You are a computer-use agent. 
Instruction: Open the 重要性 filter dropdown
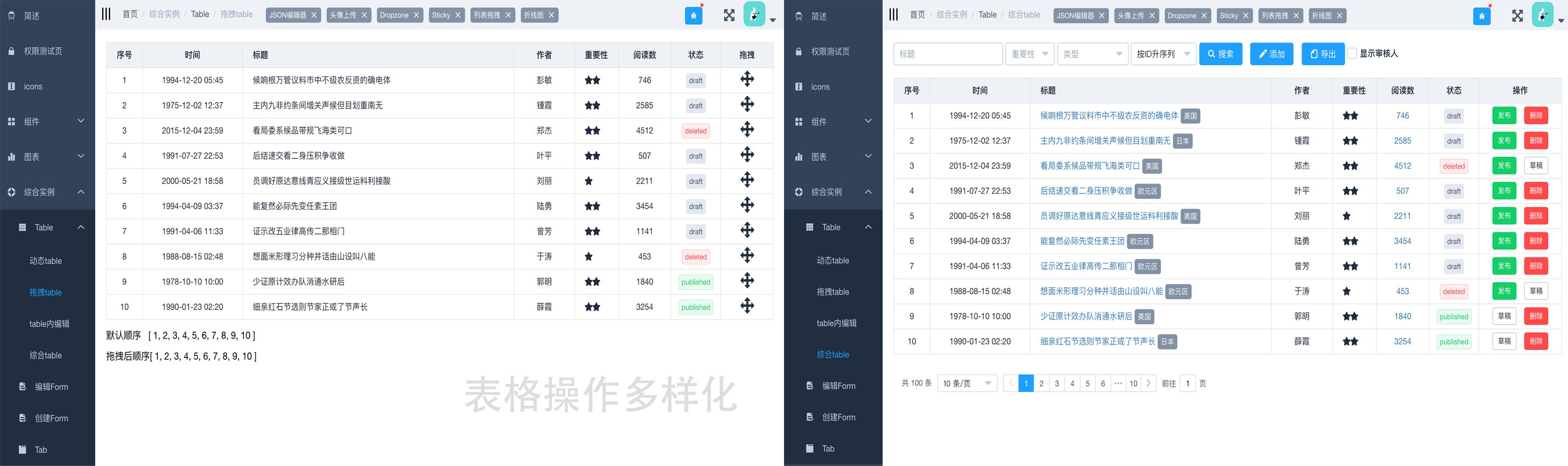click(x=1029, y=54)
